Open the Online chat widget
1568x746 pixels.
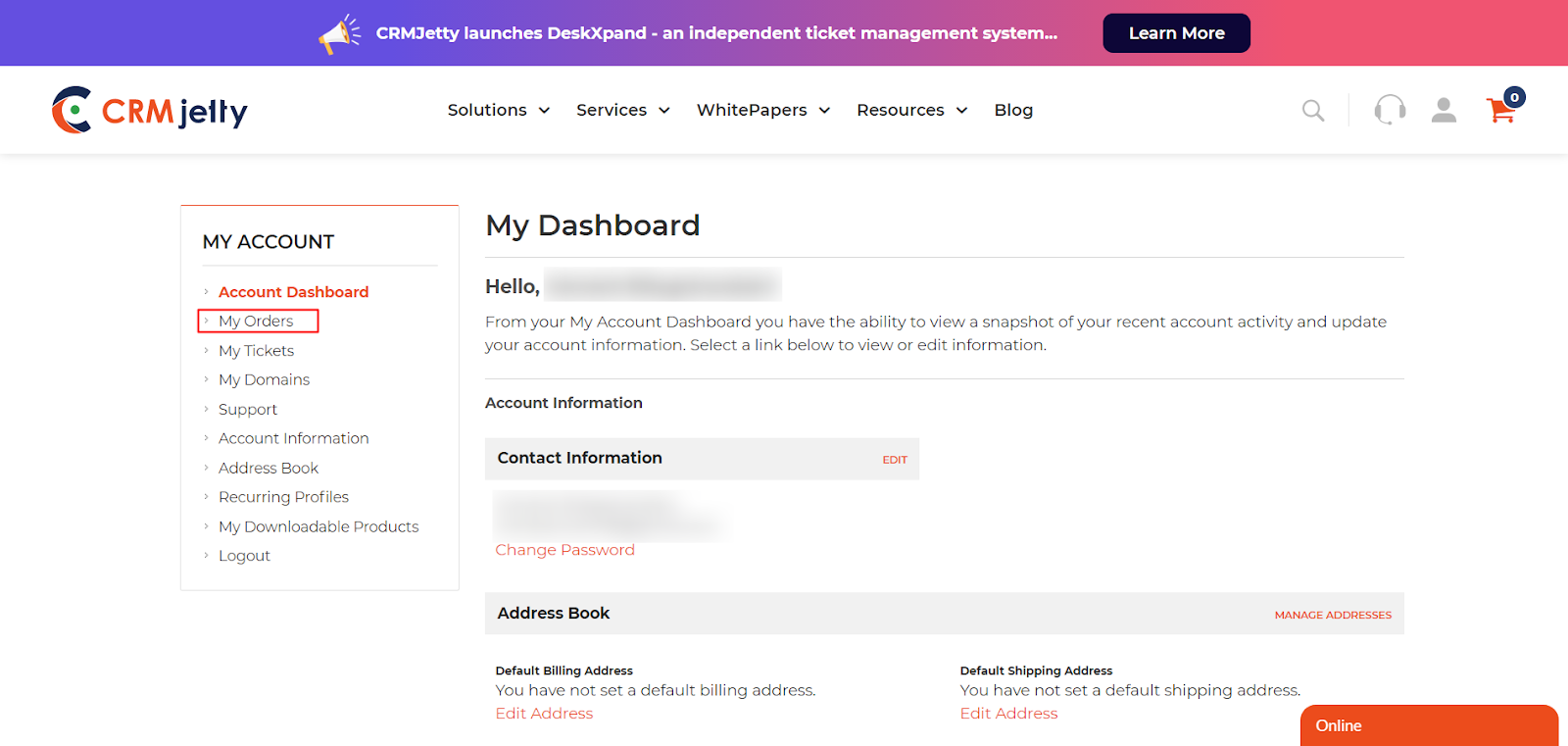pos(1428,725)
